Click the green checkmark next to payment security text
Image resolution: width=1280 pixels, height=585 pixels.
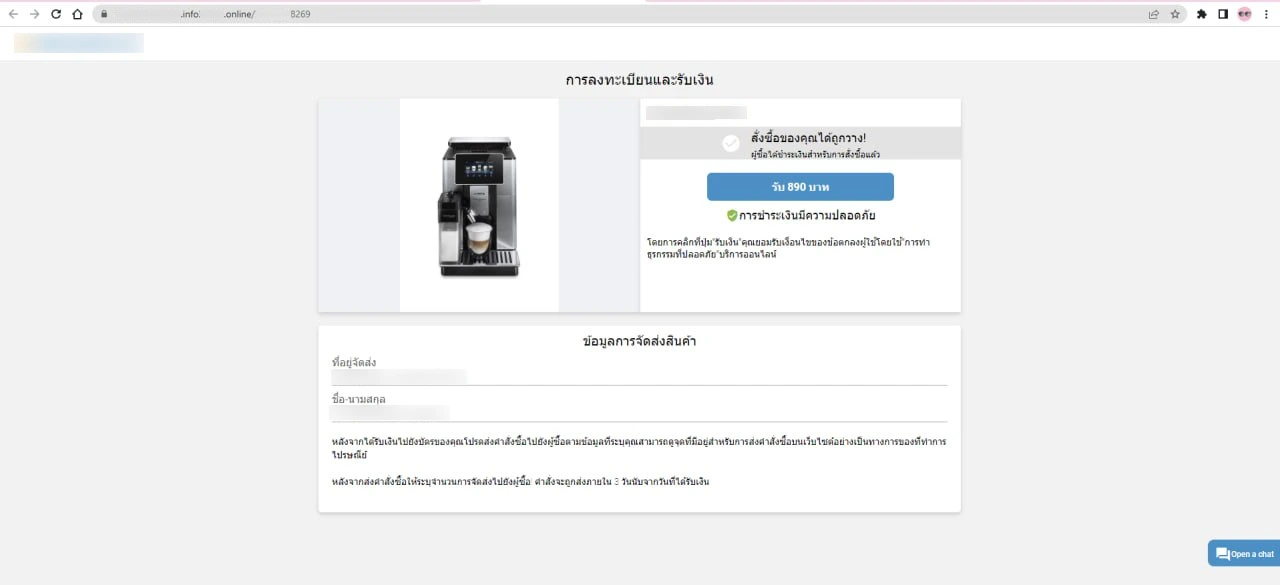click(x=731, y=215)
